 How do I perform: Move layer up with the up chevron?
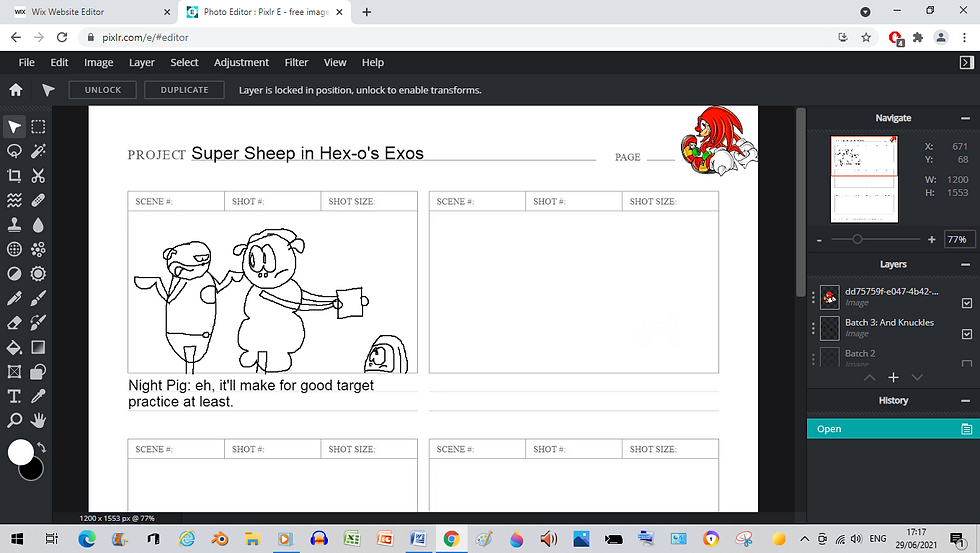point(869,377)
